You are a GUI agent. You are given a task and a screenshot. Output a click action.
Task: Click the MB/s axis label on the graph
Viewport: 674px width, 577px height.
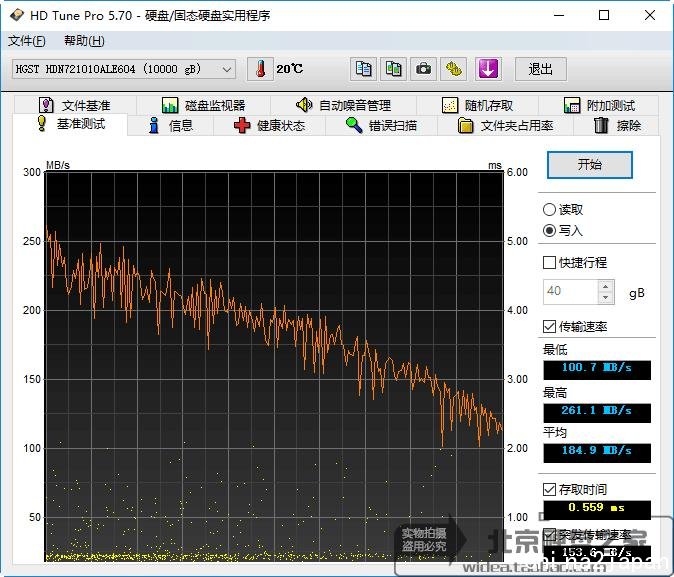tap(58, 165)
